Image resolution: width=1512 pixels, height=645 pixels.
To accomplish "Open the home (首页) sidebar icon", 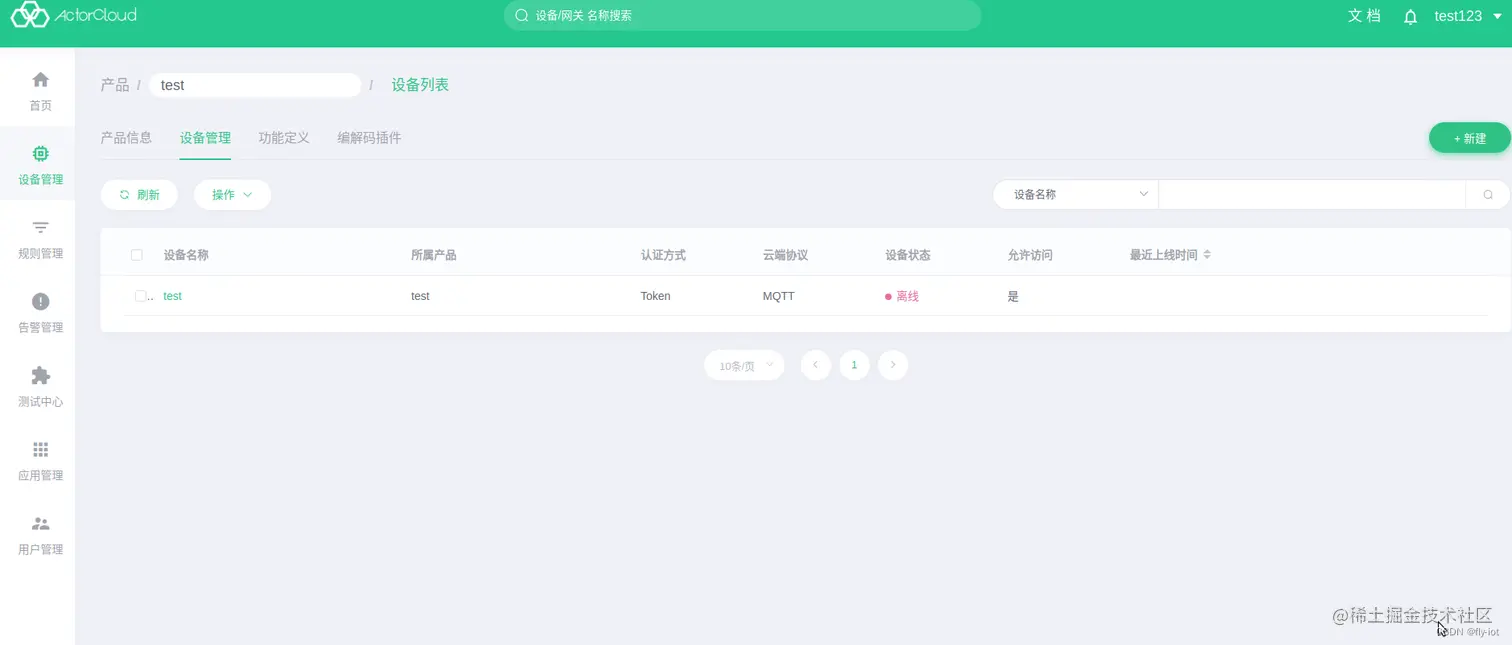I will (x=40, y=79).
